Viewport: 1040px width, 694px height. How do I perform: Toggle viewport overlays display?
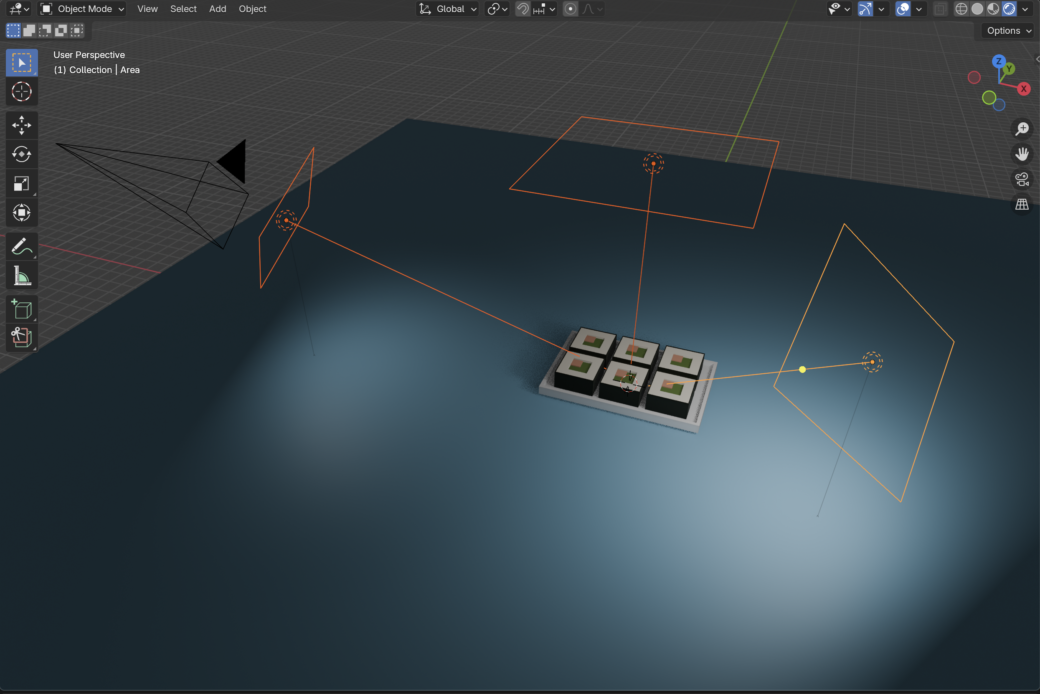click(903, 9)
